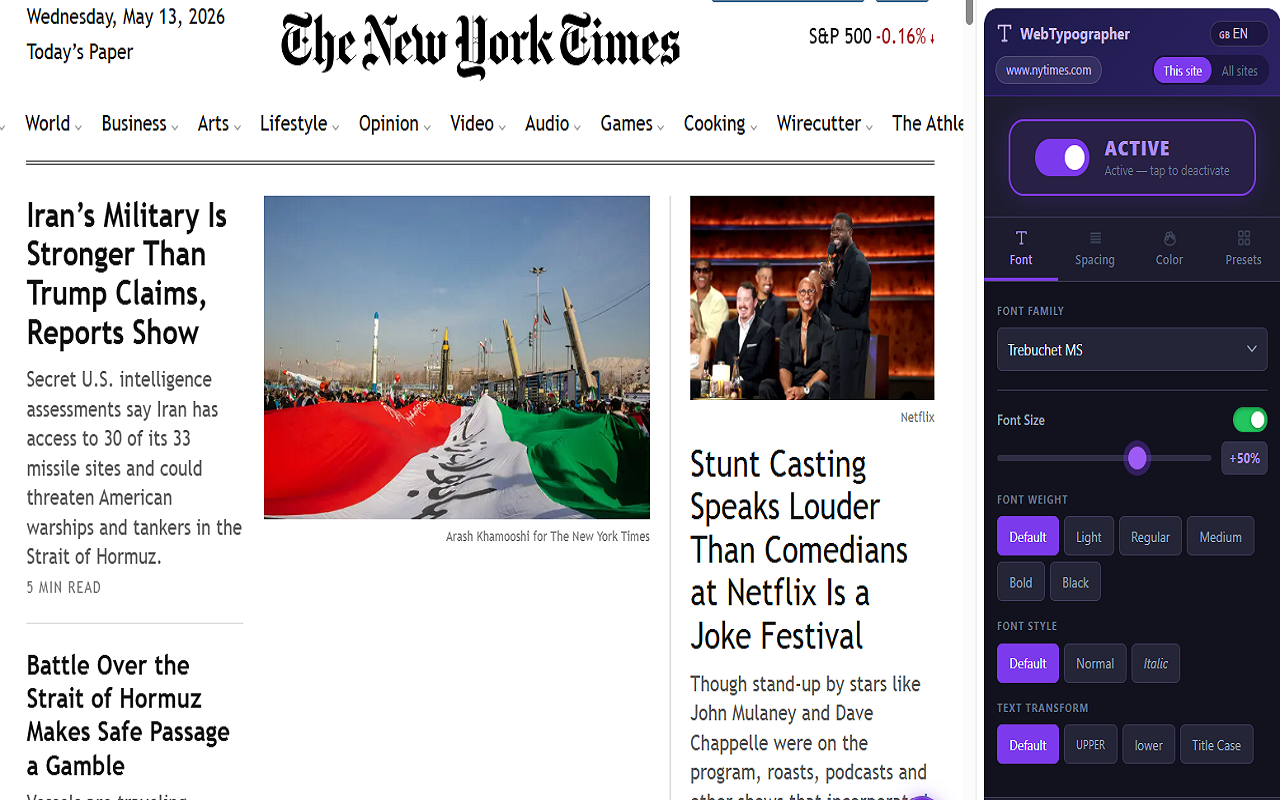Choose Regular font weight
This screenshot has width=1280, height=800.
coord(1151,537)
